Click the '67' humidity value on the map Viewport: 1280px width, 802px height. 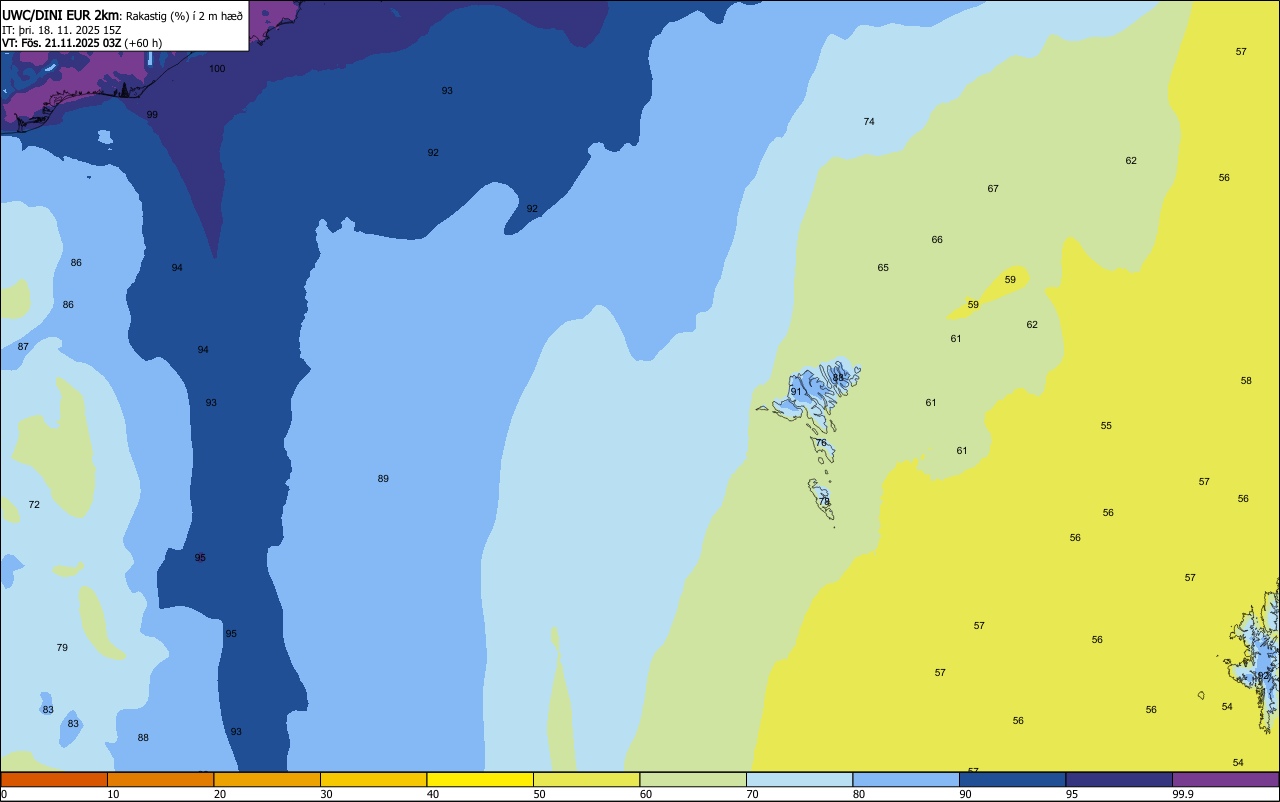coord(993,188)
